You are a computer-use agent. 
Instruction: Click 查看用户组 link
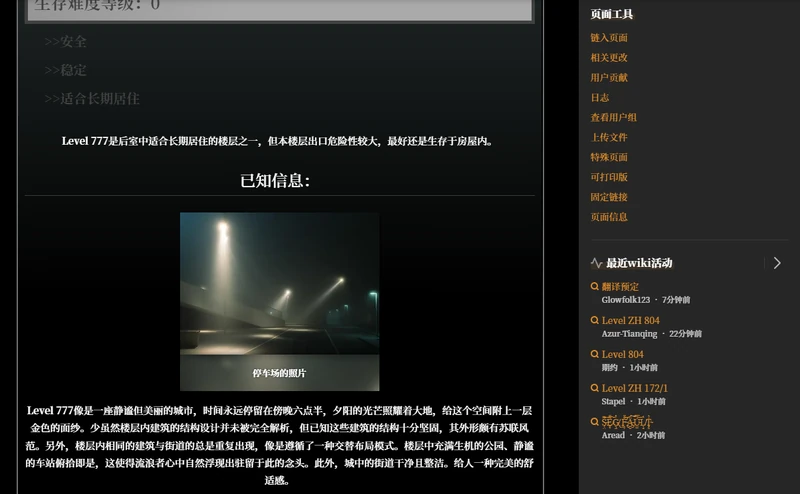(x=613, y=117)
